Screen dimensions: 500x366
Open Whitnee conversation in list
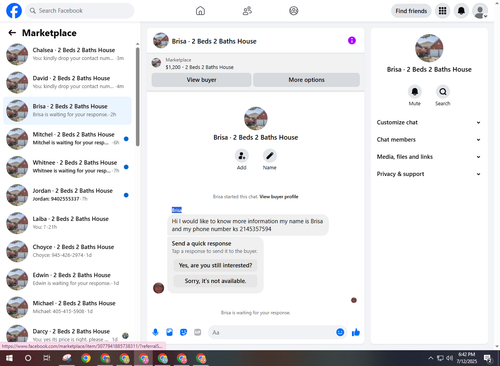click(67, 167)
